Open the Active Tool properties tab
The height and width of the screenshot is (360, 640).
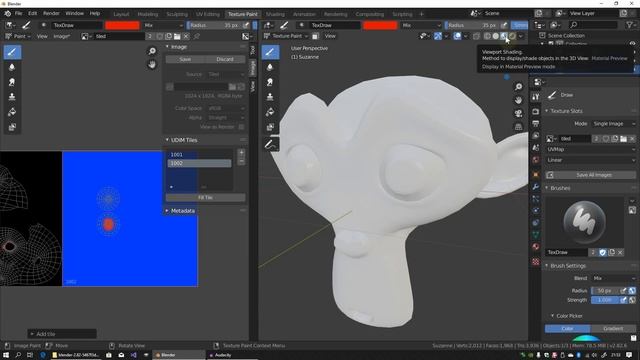click(x=536, y=97)
